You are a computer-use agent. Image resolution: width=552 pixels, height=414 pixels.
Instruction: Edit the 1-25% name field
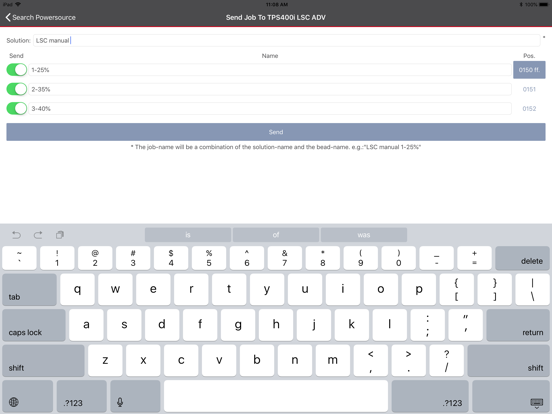pos(270,70)
